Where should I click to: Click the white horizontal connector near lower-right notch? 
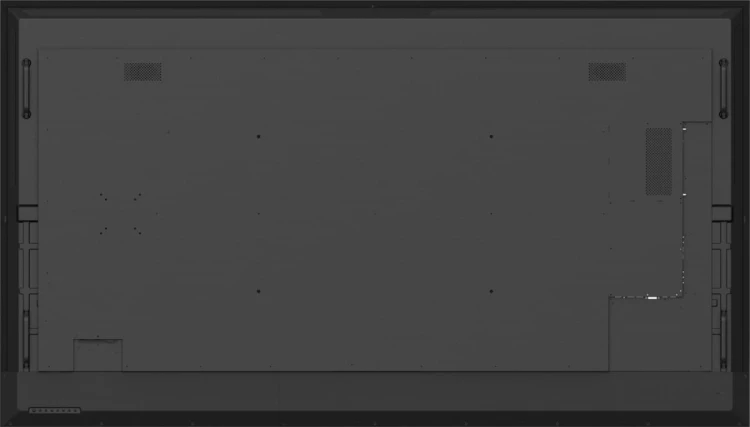(x=652, y=298)
